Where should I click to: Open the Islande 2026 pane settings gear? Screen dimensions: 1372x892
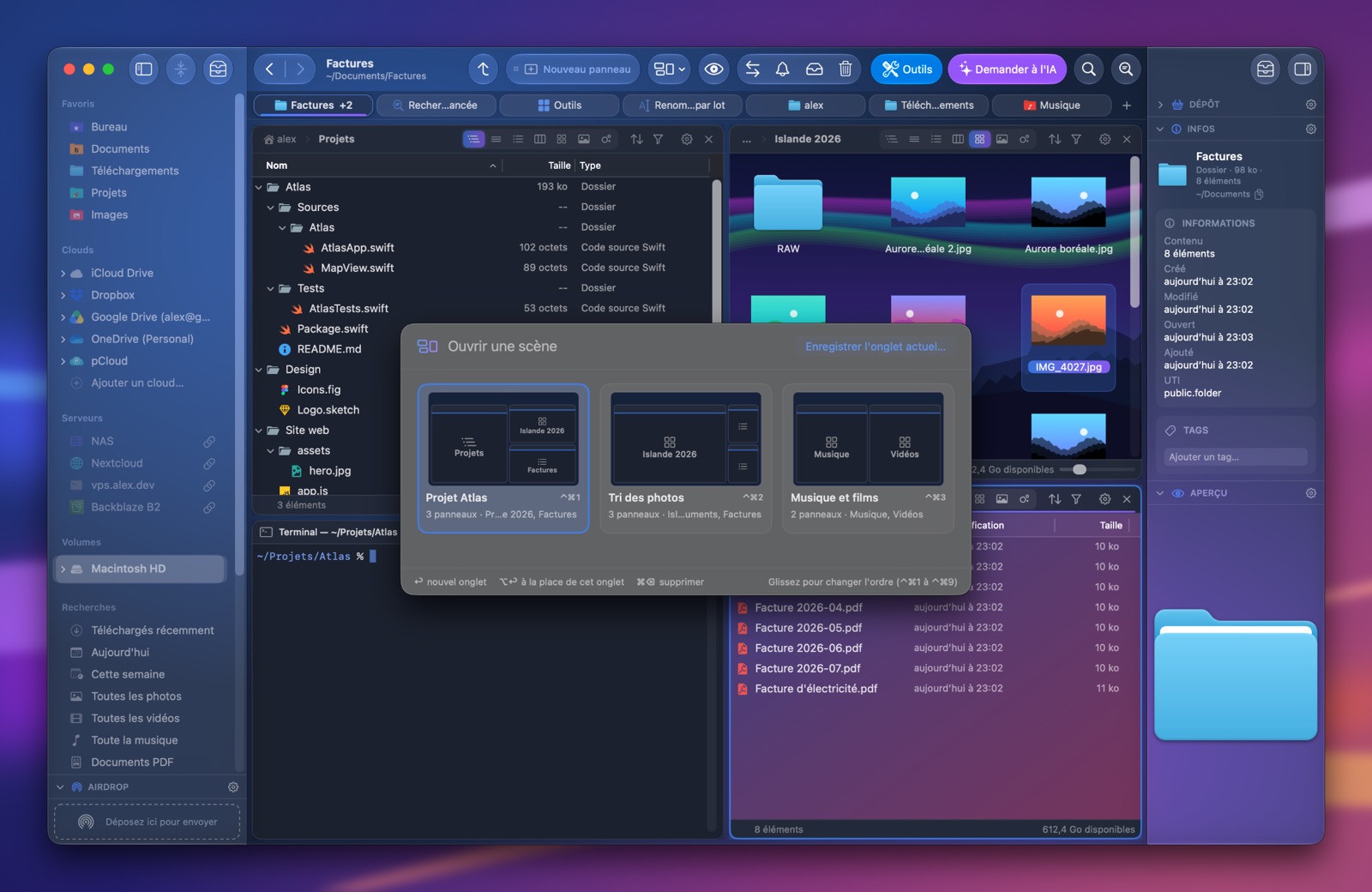[1104, 139]
